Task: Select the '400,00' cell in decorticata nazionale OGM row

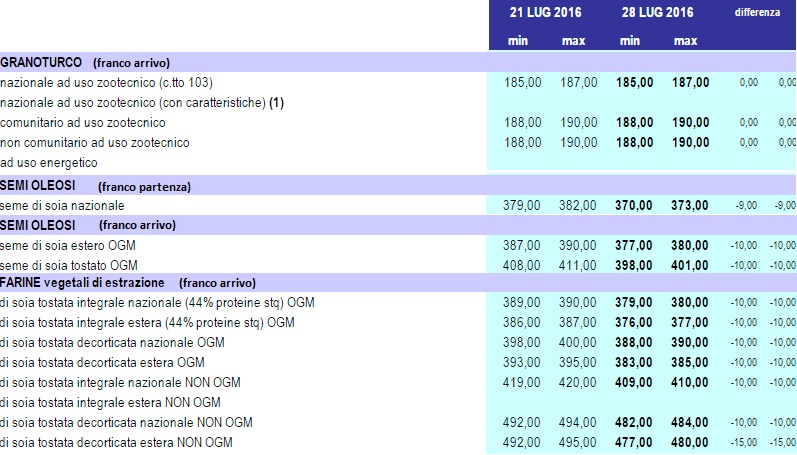Action: 577,342
